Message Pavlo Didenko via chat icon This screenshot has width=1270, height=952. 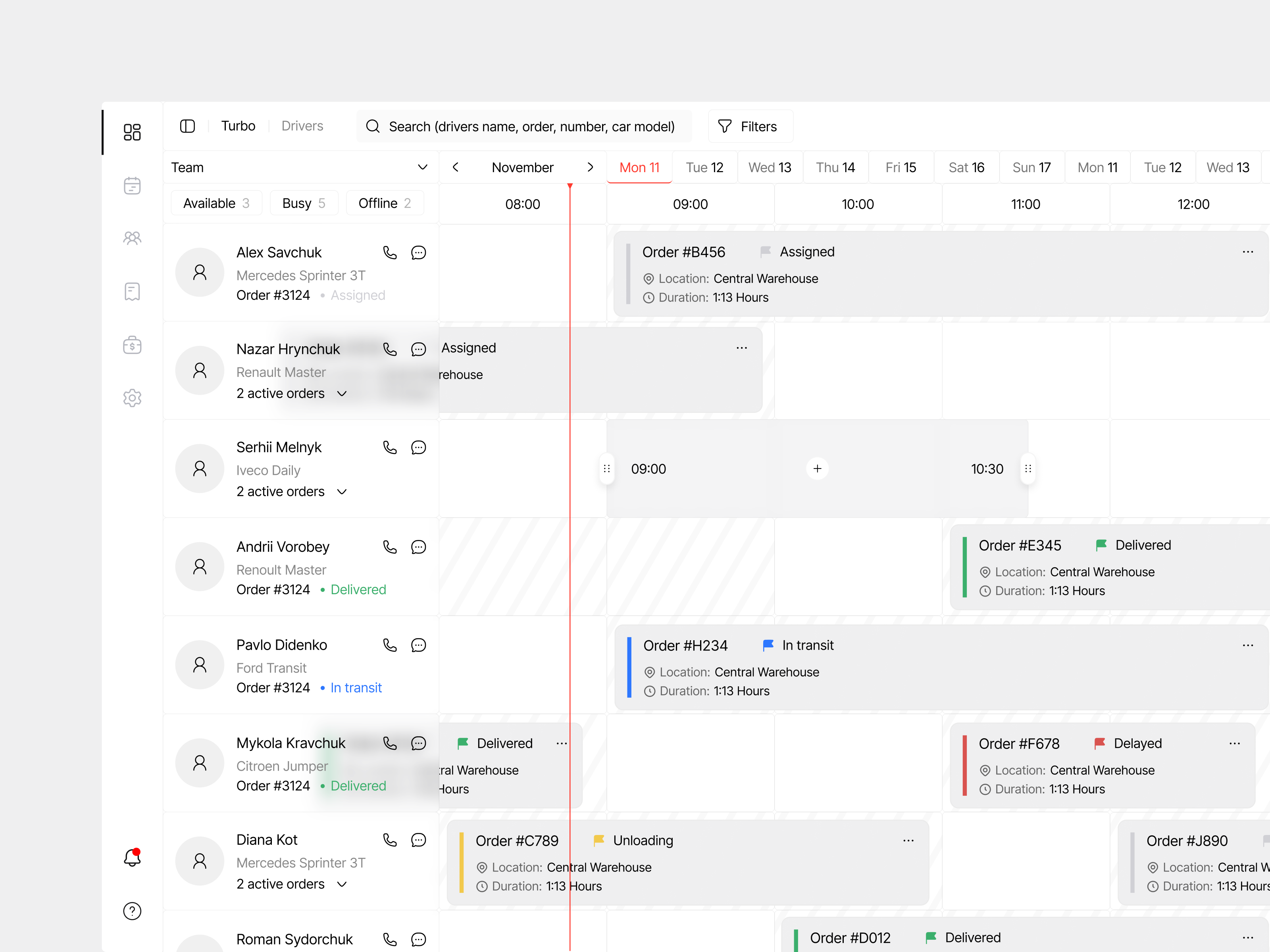click(419, 645)
